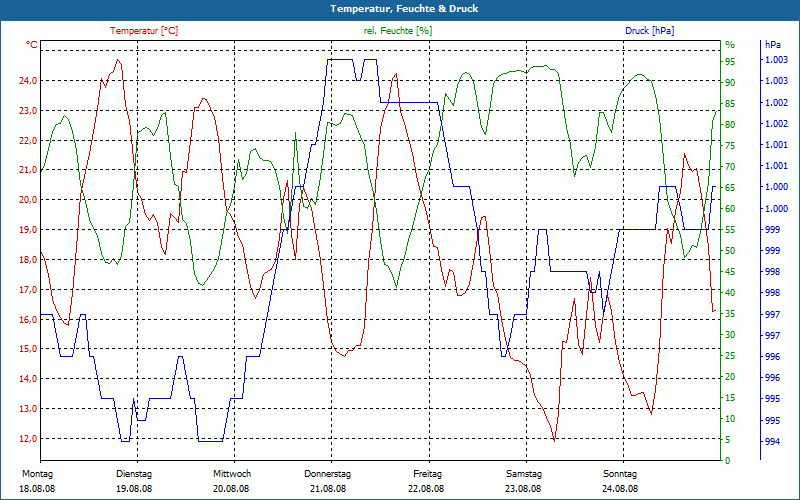Click the 30 humidity axis value
800x500 pixels.
[x=730, y=335]
